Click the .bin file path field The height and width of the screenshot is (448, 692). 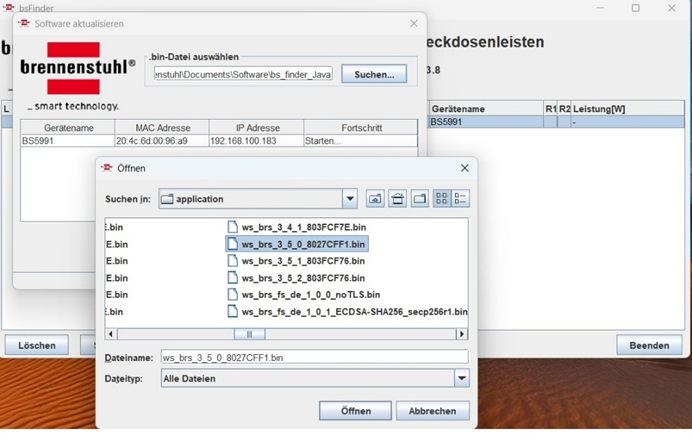(243, 74)
